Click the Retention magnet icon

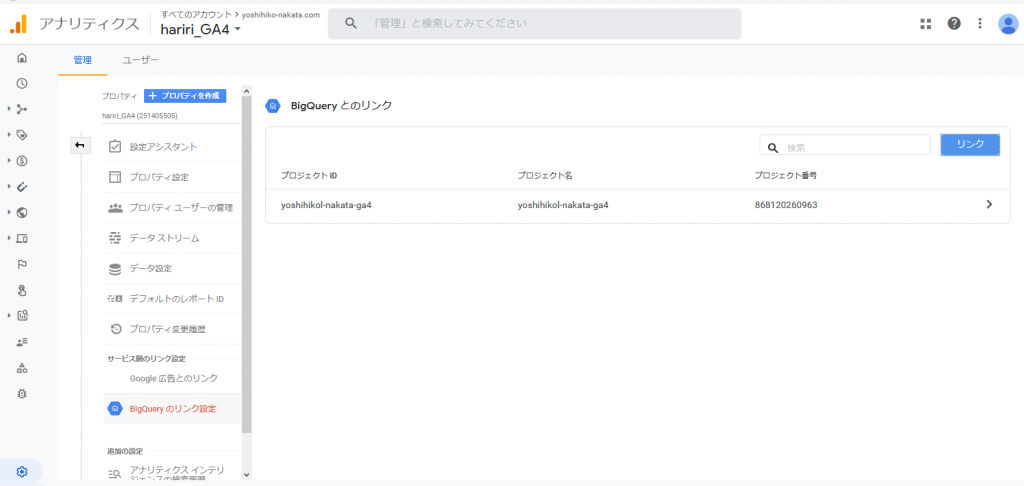click(x=22, y=186)
